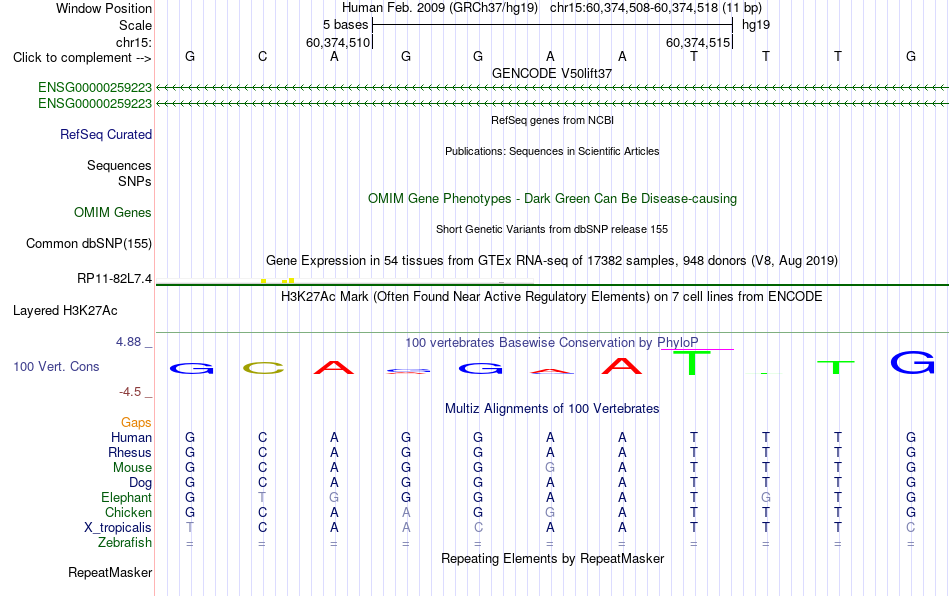The height and width of the screenshot is (596, 950).
Task: Select the X_tropicalis alignment row label
Action: [118, 528]
